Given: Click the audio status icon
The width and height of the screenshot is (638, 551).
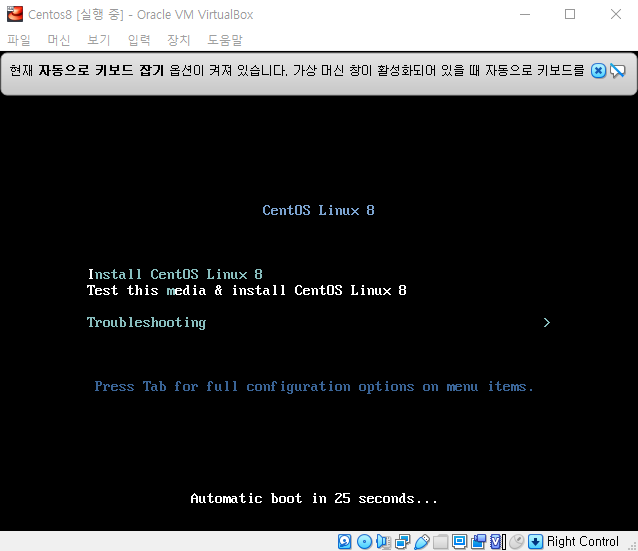Looking at the screenshot, I should click(x=383, y=542).
